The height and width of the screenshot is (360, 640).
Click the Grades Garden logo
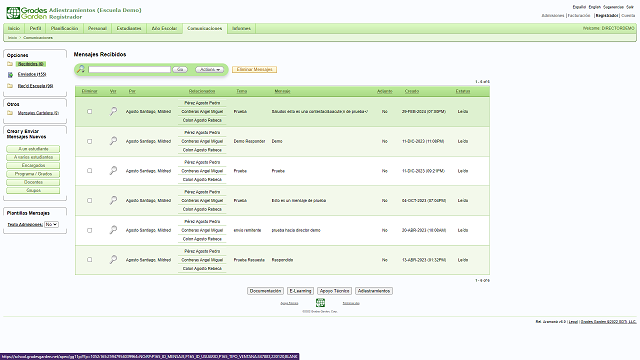tap(27, 13)
